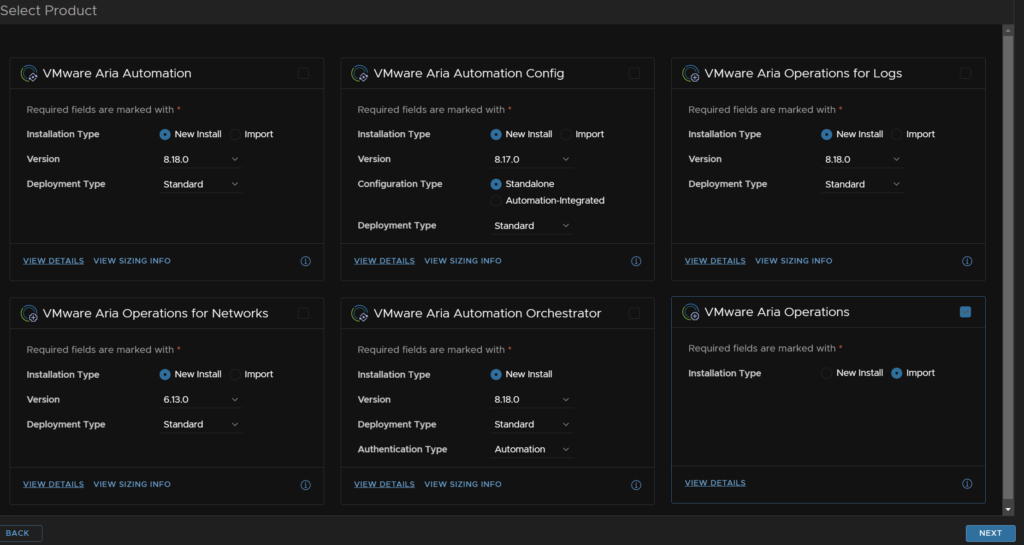
Task: Open info icon on Aria Operations for Logs card
Action: pos(967,261)
